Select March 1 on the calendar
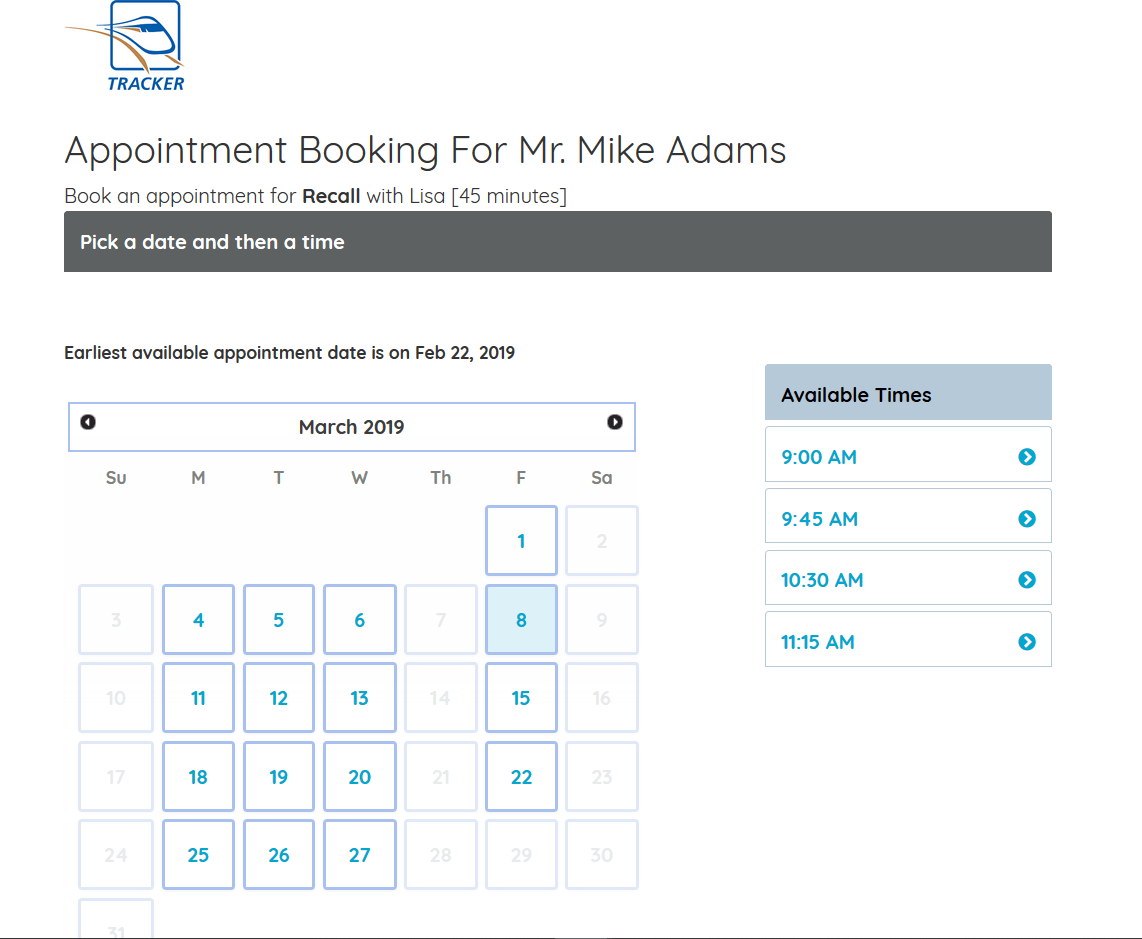1142x939 pixels. pos(521,541)
